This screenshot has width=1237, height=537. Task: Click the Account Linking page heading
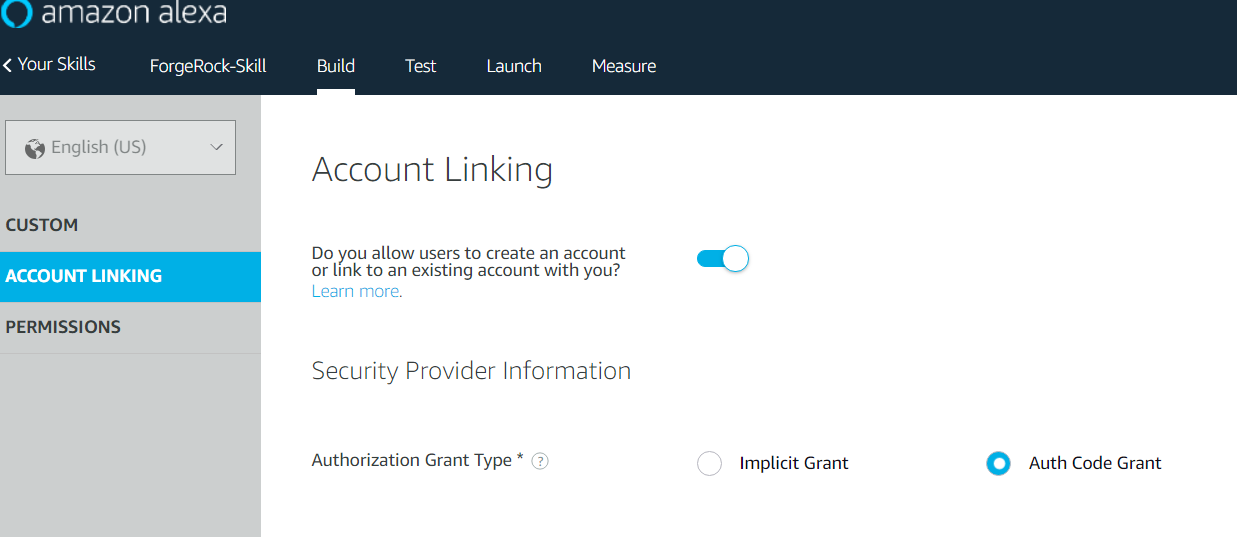432,169
